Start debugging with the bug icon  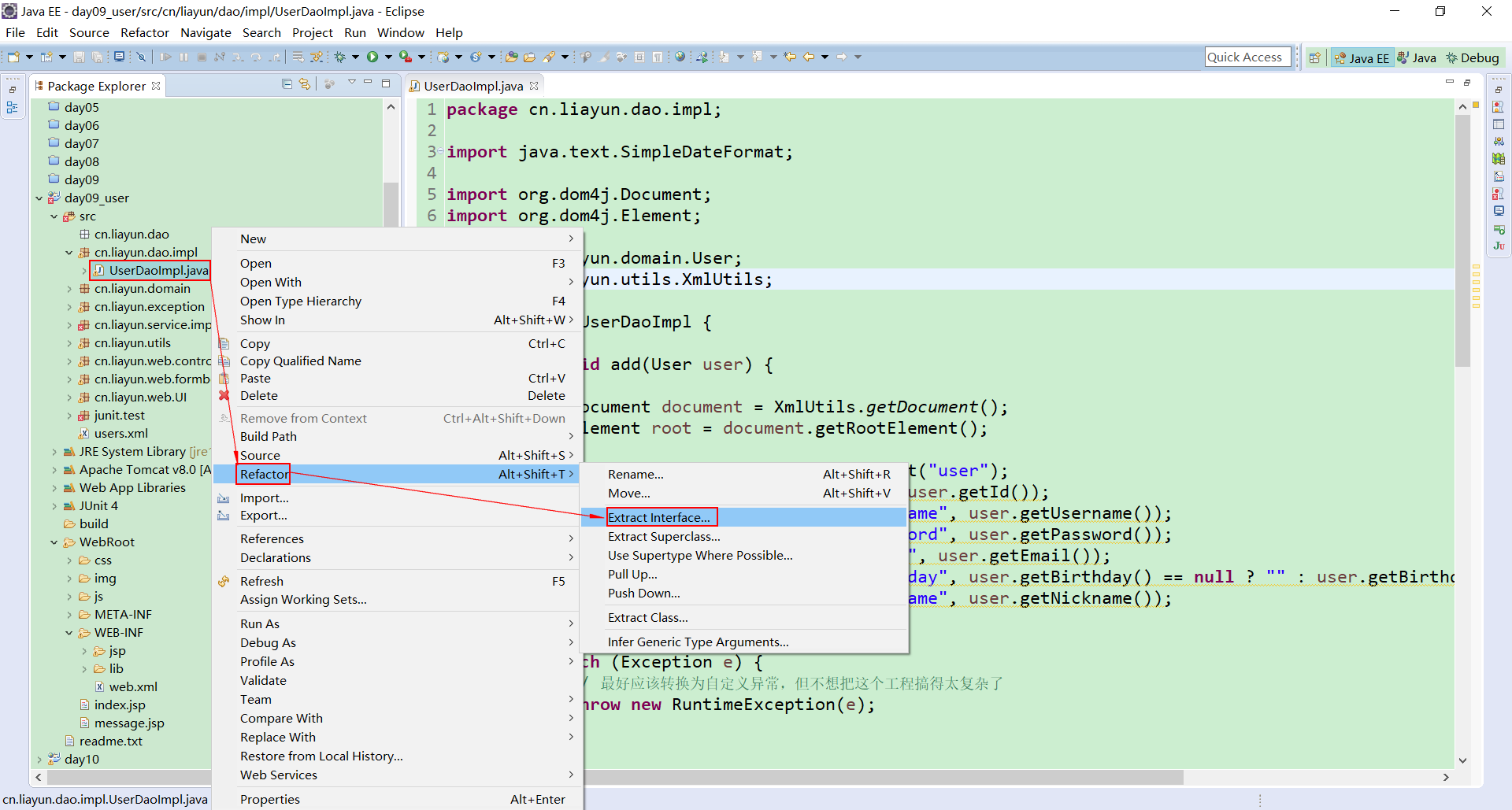click(x=339, y=57)
